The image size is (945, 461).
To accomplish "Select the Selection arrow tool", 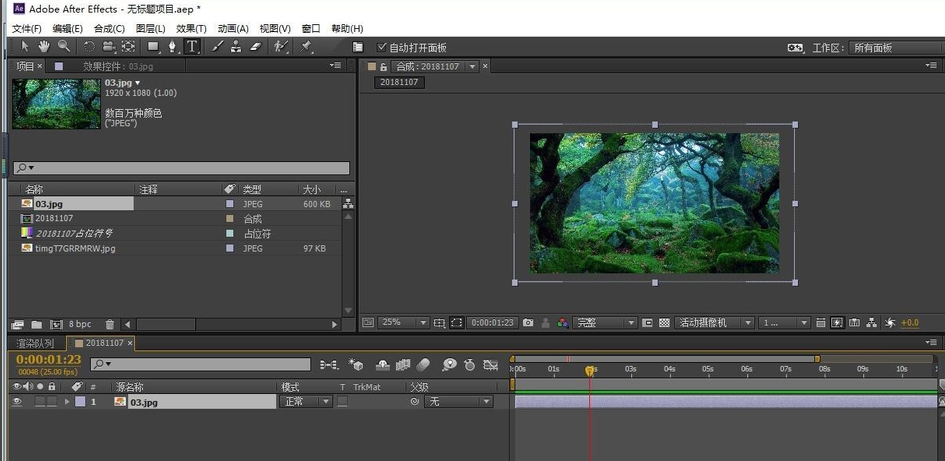I will click(25, 46).
